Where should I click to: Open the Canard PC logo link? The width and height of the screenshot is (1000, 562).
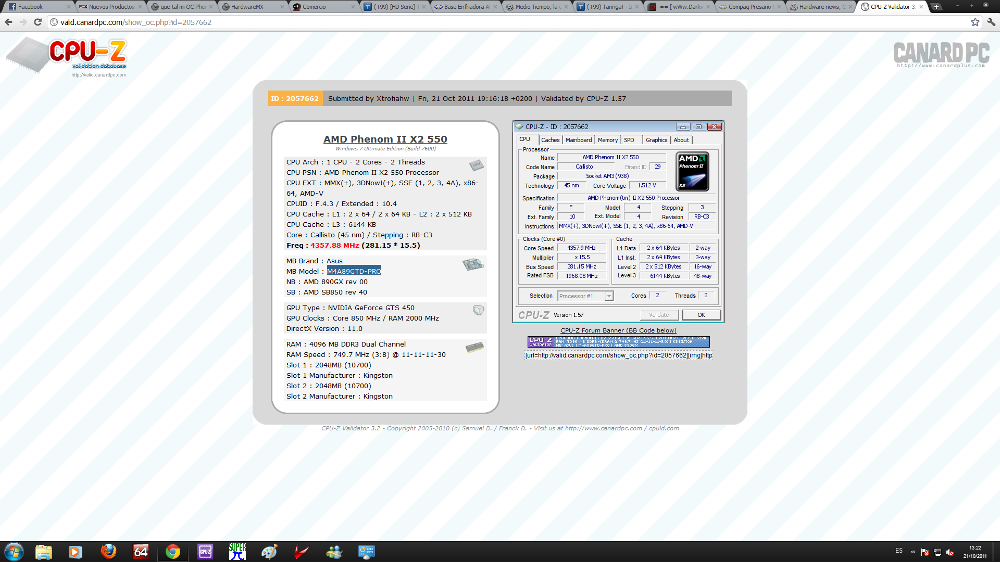(x=941, y=55)
